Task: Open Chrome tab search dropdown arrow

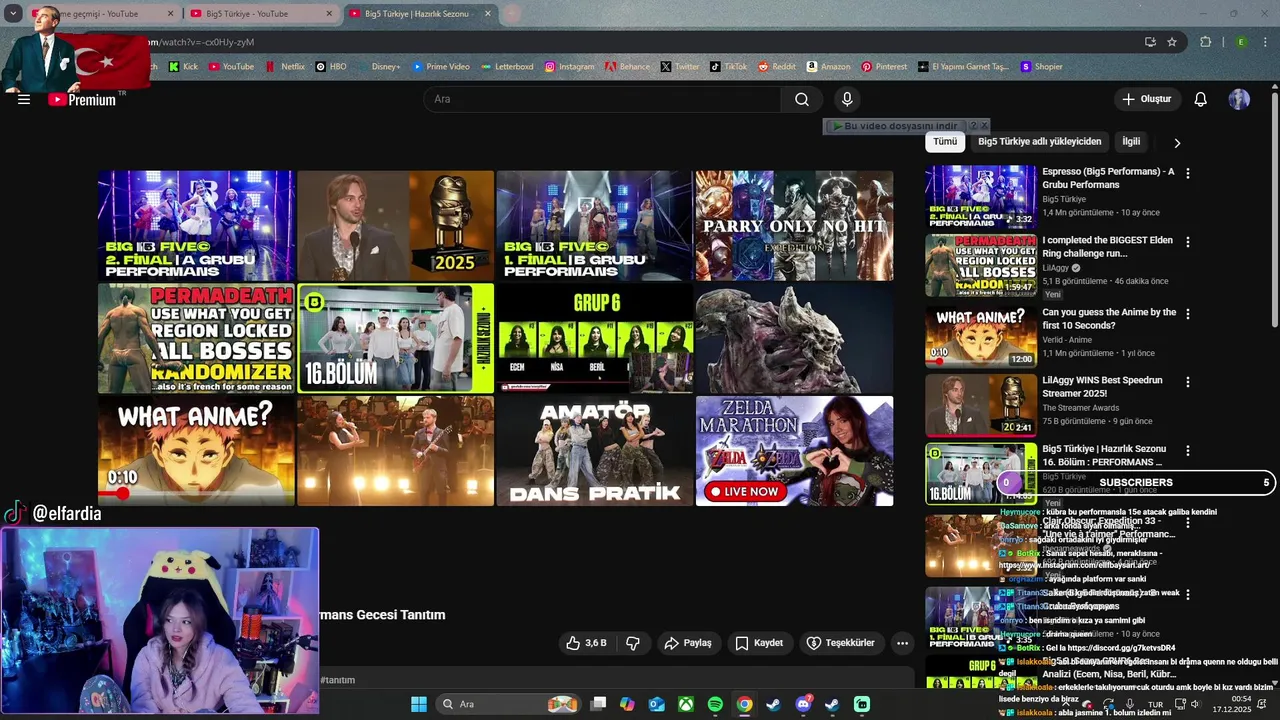Action: (x=13, y=14)
